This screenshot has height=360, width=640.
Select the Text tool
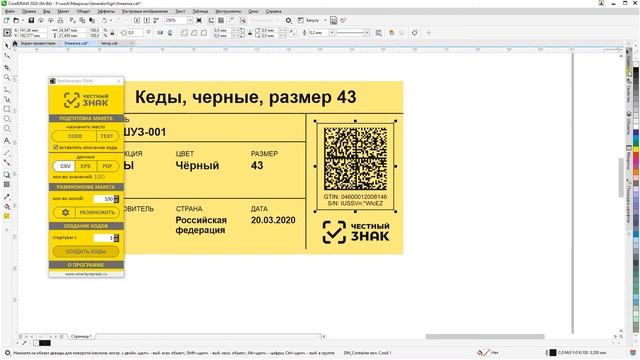point(7,141)
